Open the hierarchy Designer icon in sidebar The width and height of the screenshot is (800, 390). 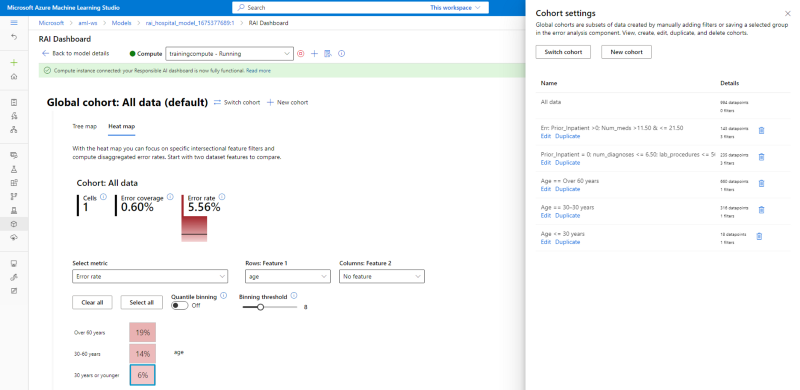click(x=14, y=130)
